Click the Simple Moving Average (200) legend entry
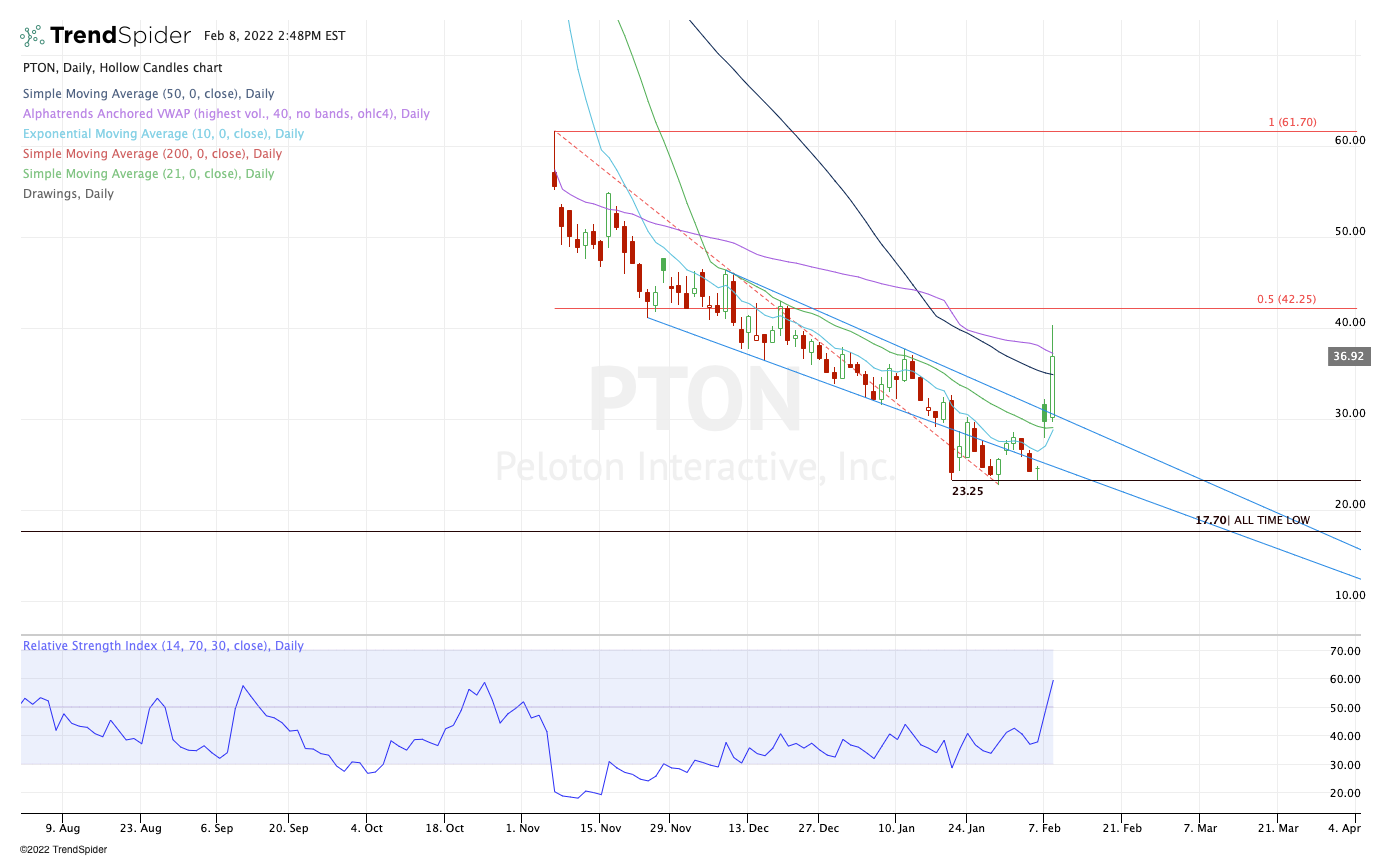 pos(152,154)
